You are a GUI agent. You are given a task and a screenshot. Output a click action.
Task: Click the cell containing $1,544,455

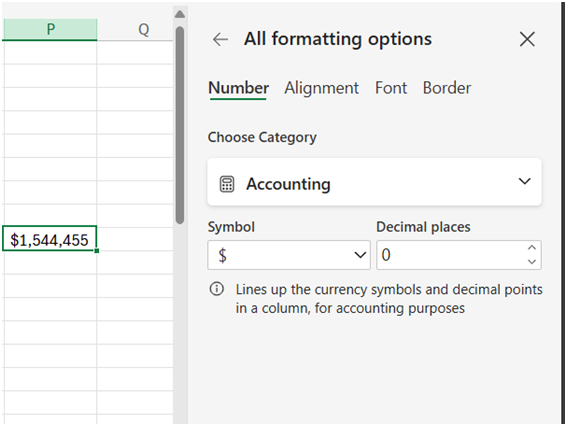coord(50,238)
